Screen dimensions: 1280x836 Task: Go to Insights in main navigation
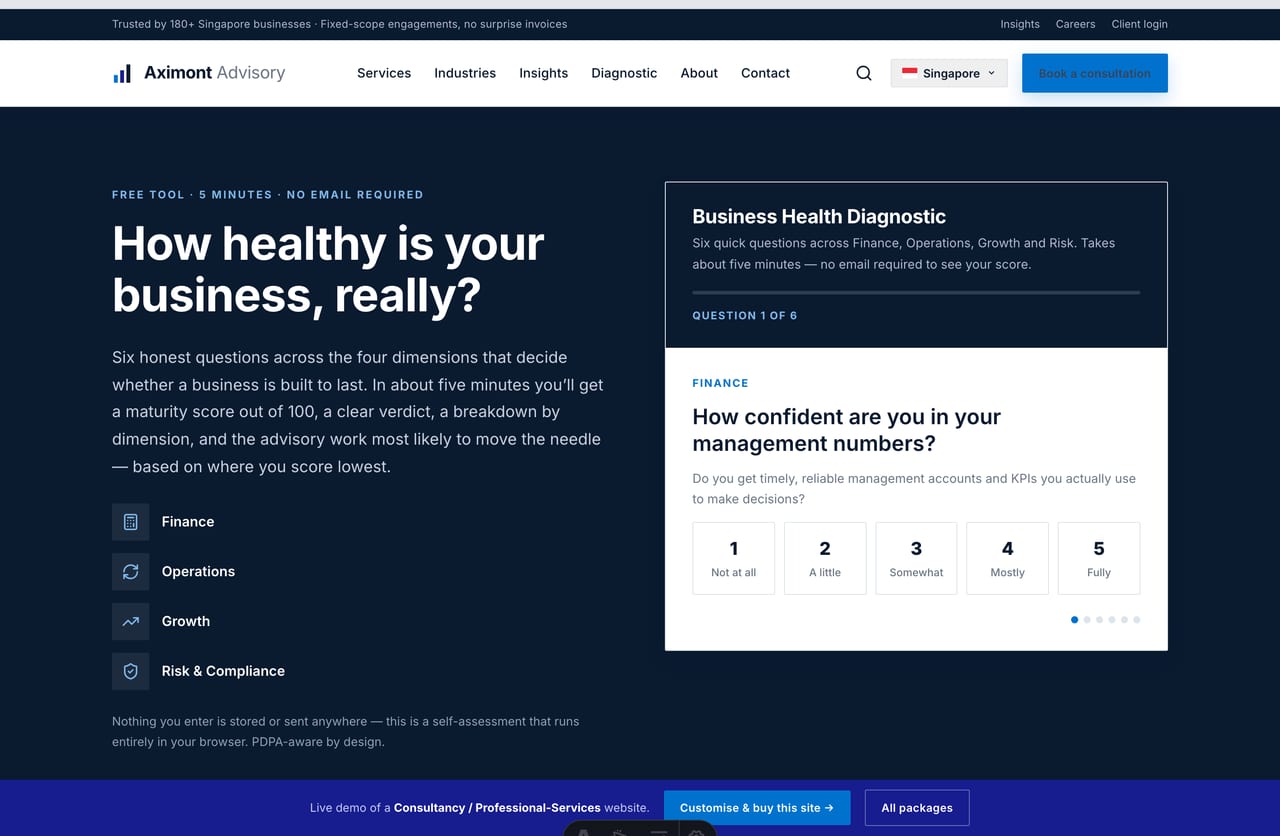543,73
